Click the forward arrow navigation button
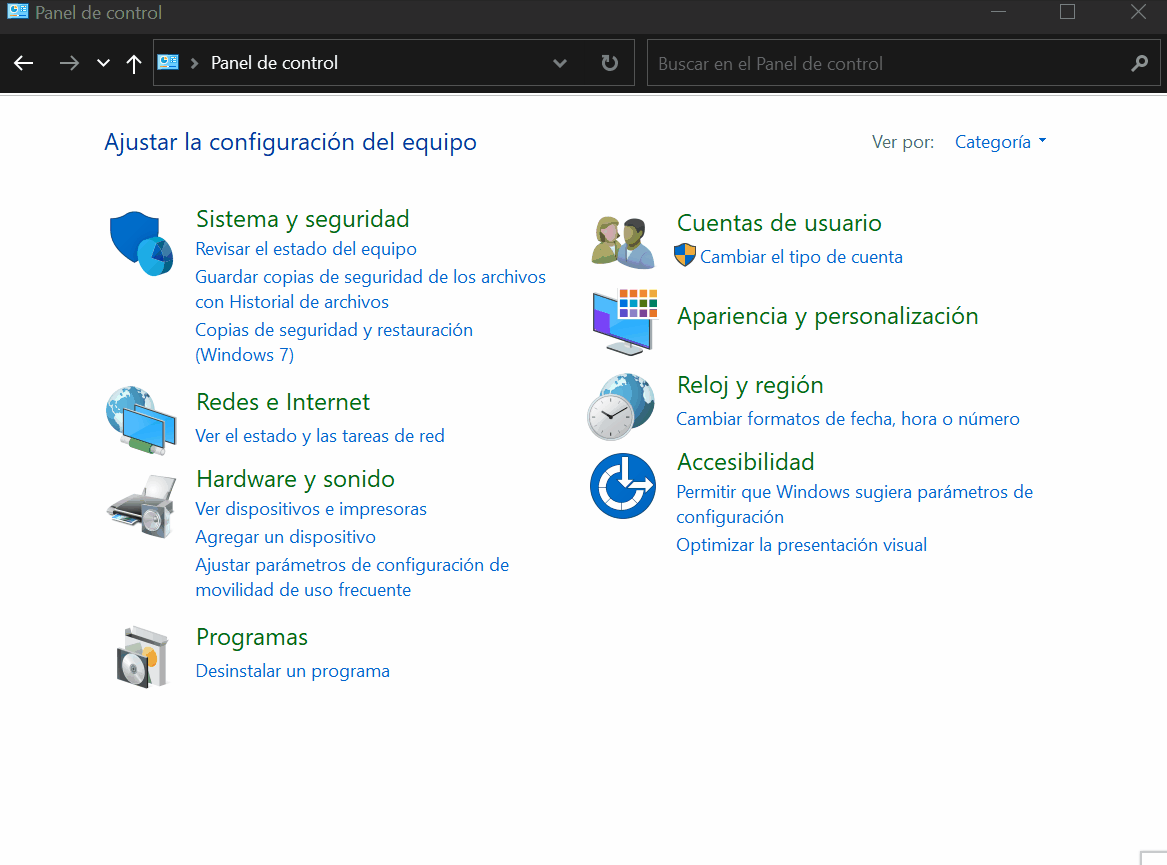This screenshot has width=1167, height=865. pos(69,63)
